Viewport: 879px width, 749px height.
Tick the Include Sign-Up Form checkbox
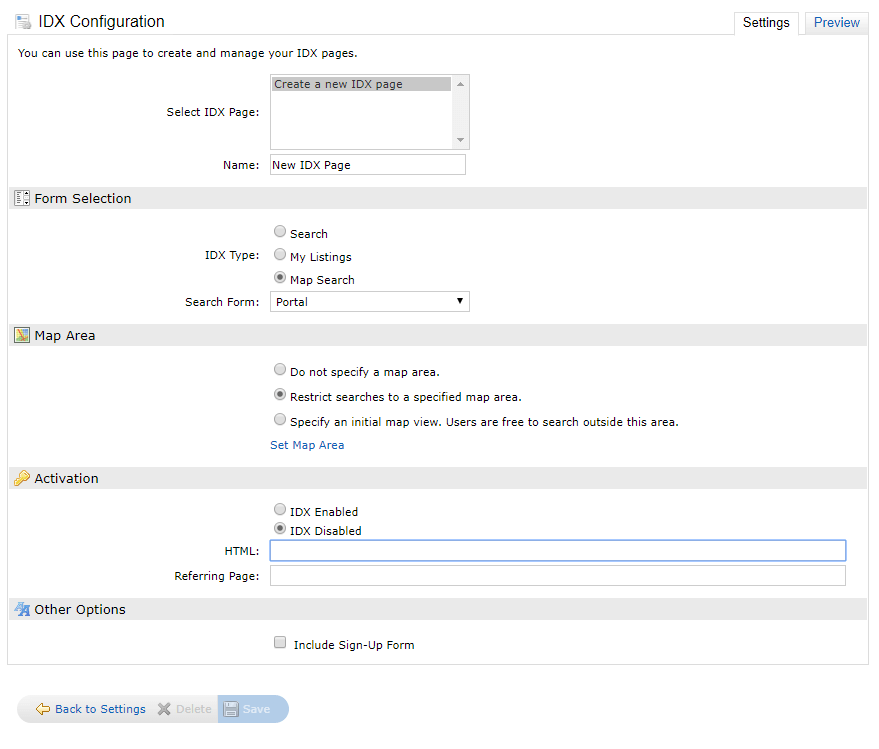coord(280,642)
